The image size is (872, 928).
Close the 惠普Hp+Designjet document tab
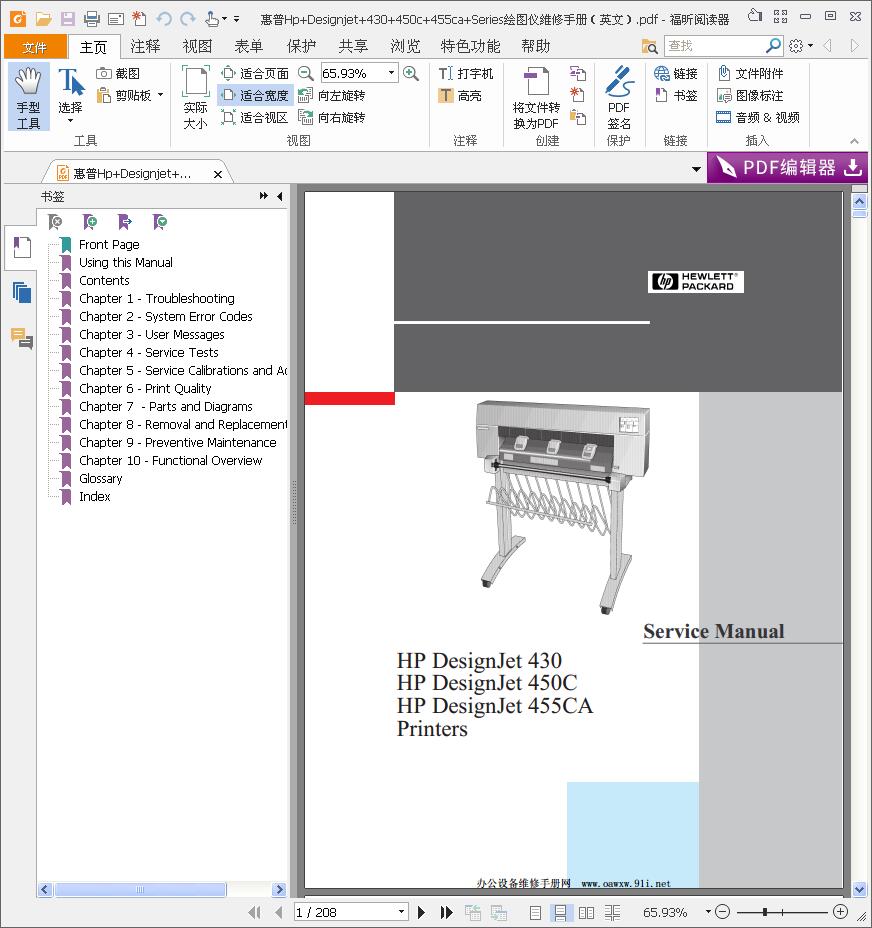pos(218,174)
